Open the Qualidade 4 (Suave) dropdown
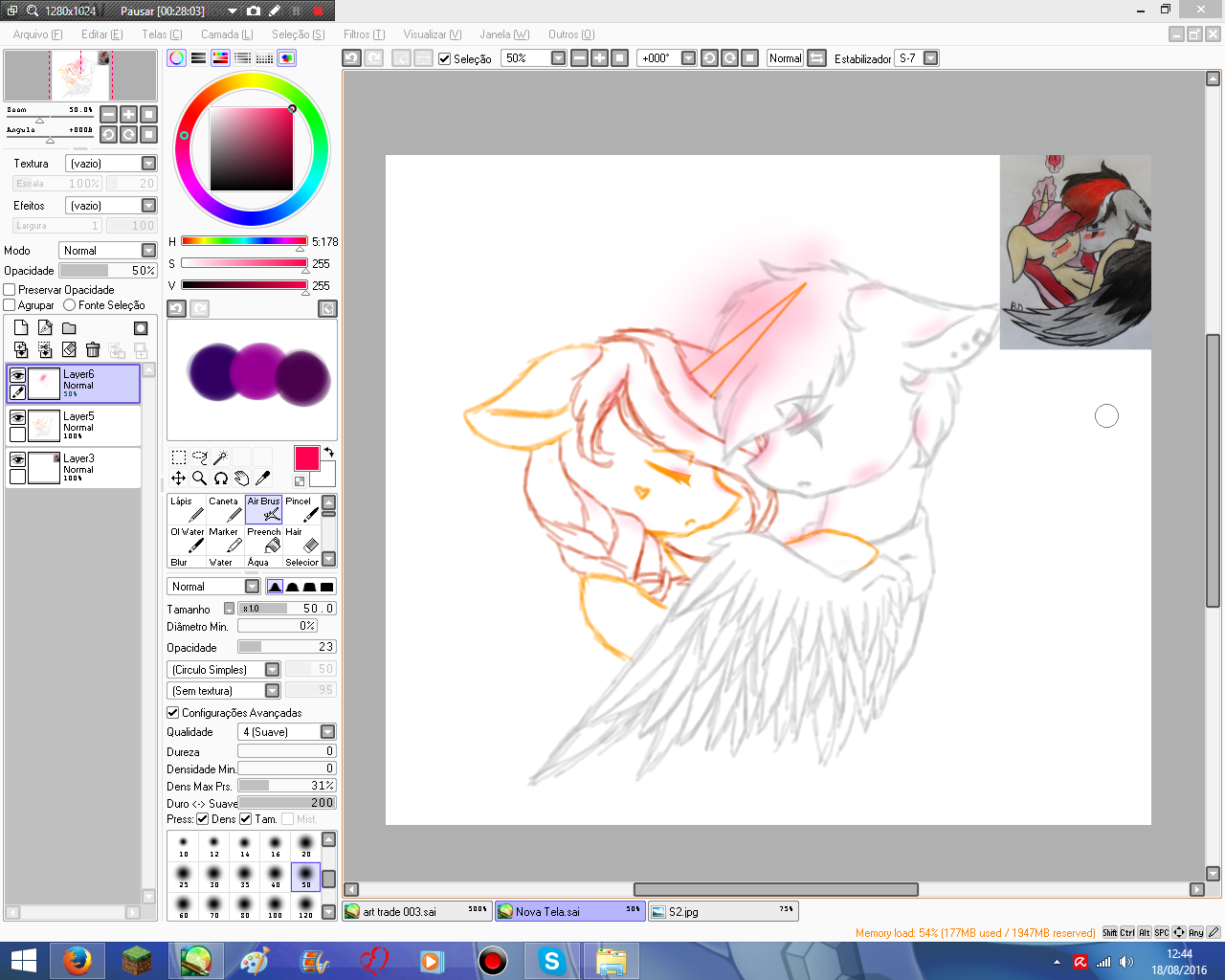 [x=287, y=731]
